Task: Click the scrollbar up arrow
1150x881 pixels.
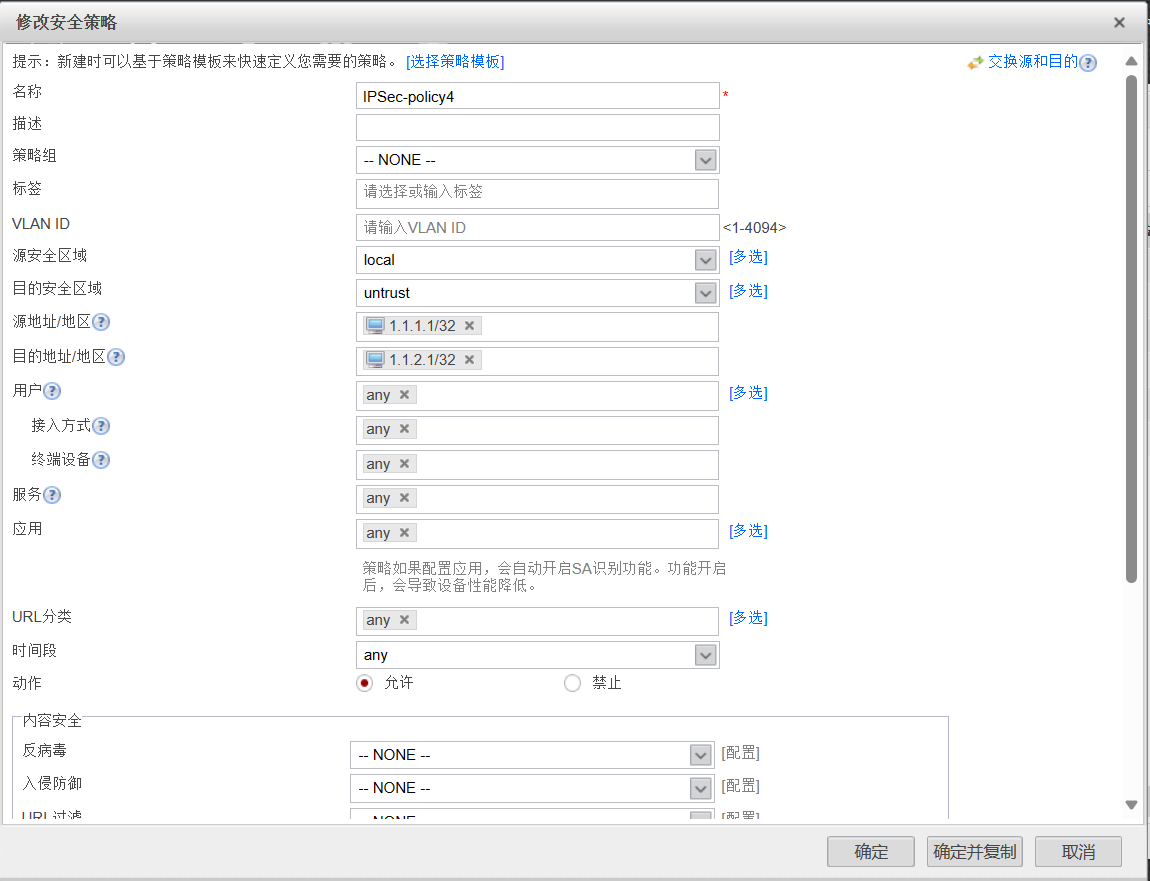Action: [x=1132, y=62]
